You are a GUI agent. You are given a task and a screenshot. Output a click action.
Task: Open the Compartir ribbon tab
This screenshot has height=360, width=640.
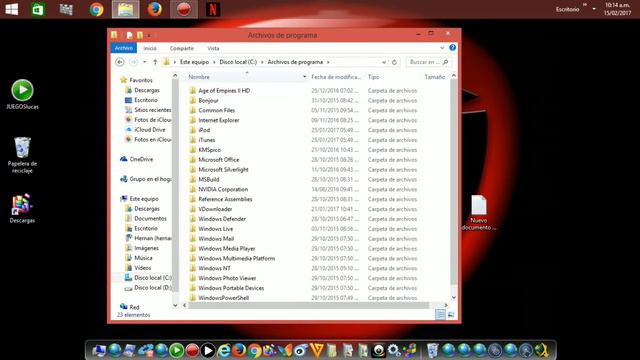[x=182, y=48]
